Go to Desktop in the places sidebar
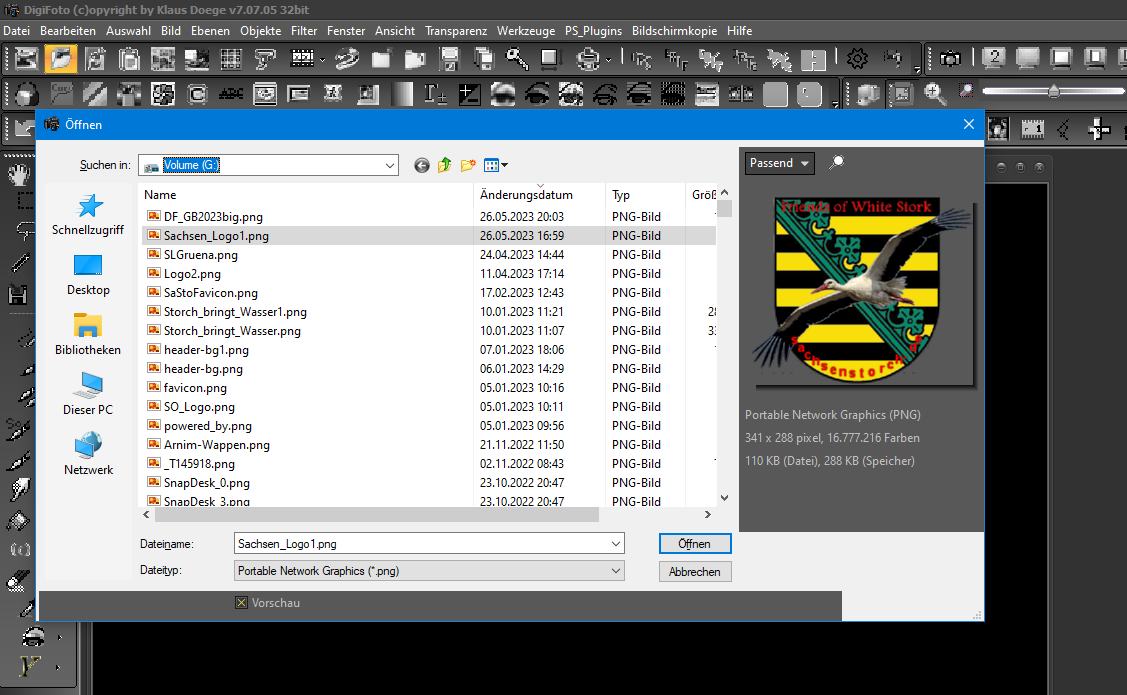 pyautogui.click(x=88, y=275)
